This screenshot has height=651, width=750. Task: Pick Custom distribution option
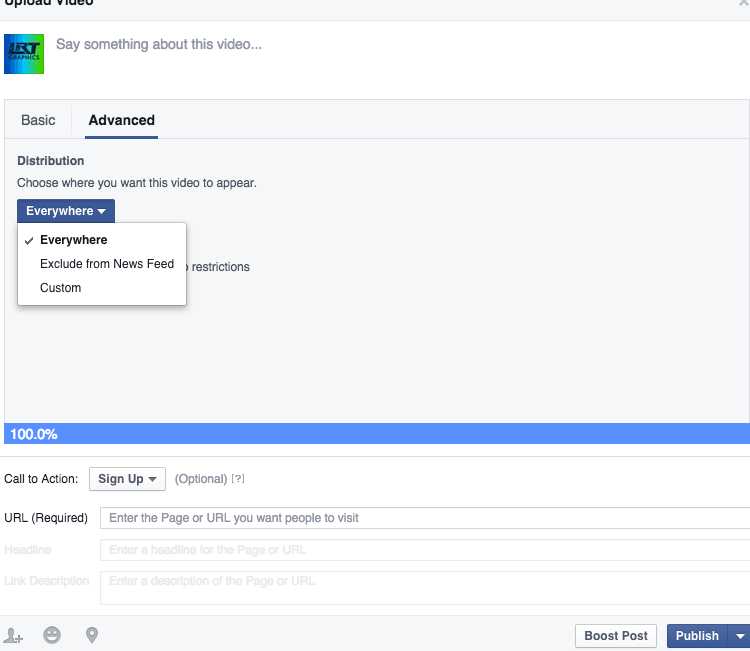pos(102,287)
